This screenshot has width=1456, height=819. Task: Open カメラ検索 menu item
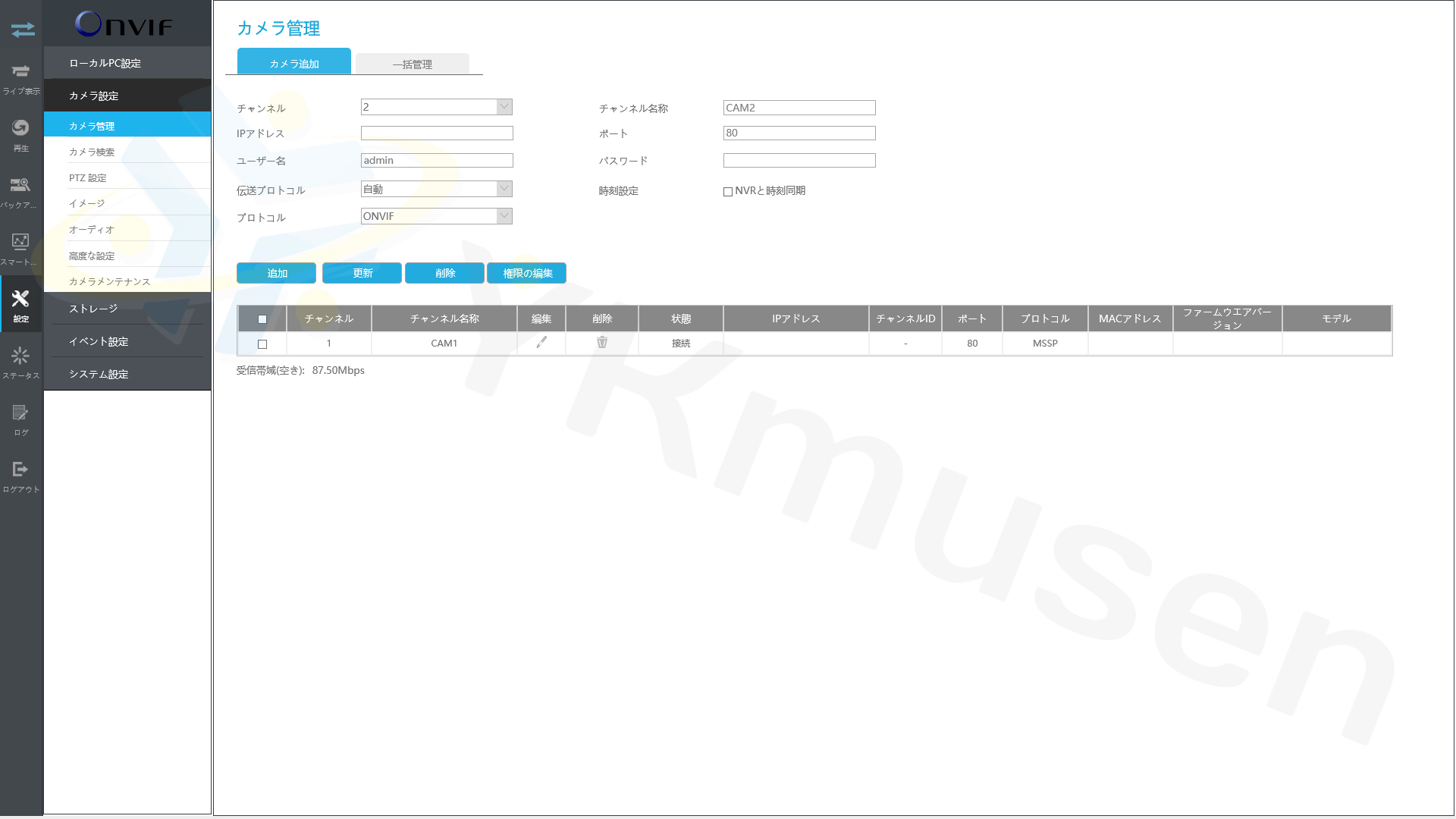pos(92,152)
